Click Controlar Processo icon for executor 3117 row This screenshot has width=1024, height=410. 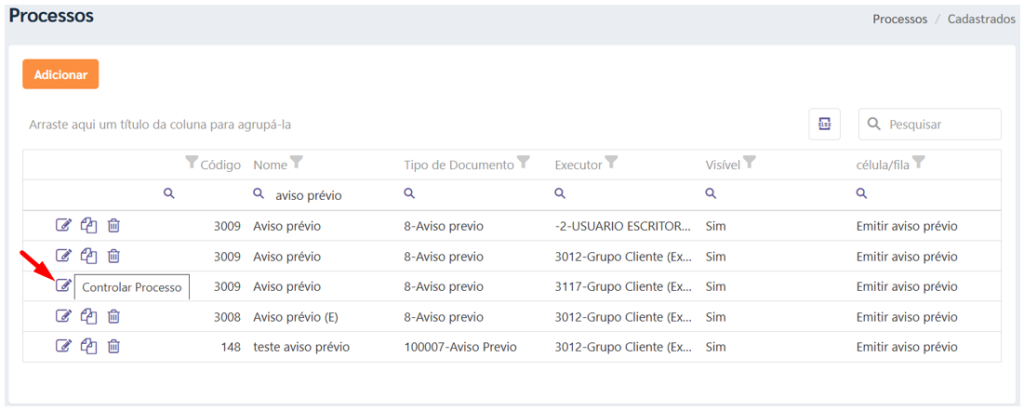pos(63,285)
